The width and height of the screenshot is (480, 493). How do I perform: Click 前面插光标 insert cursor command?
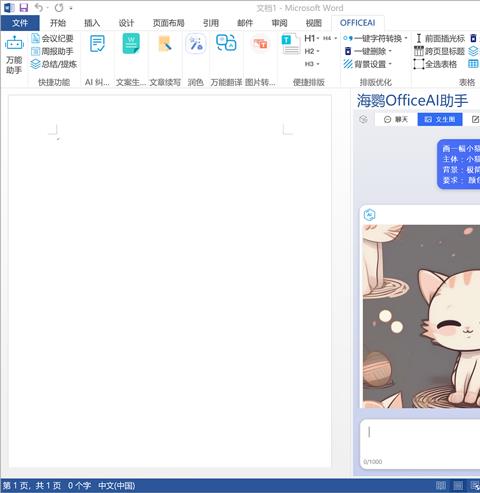pyautogui.click(x=440, y=38)
